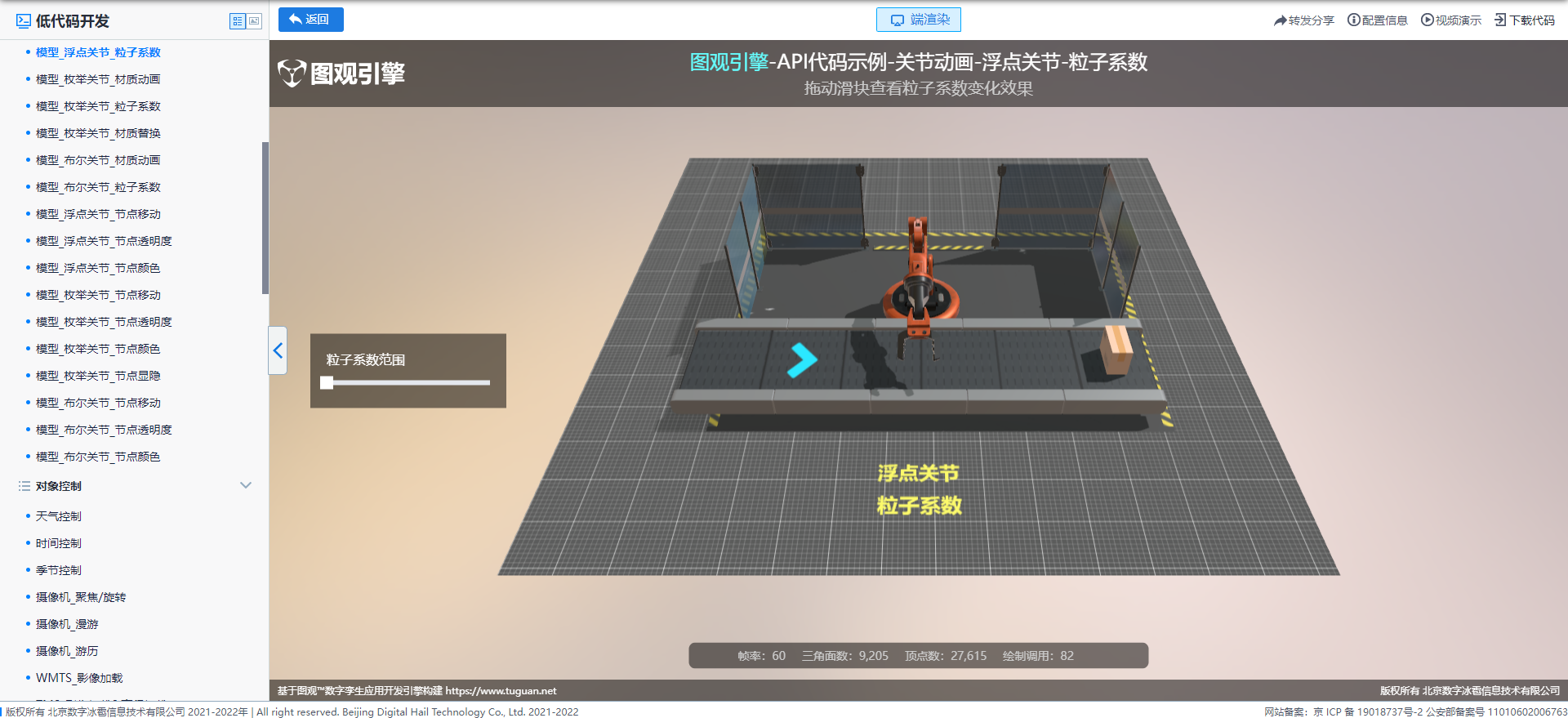The image size is (1568, 718).
Task: Switch sidebar to list view mode
Action: 238,21
